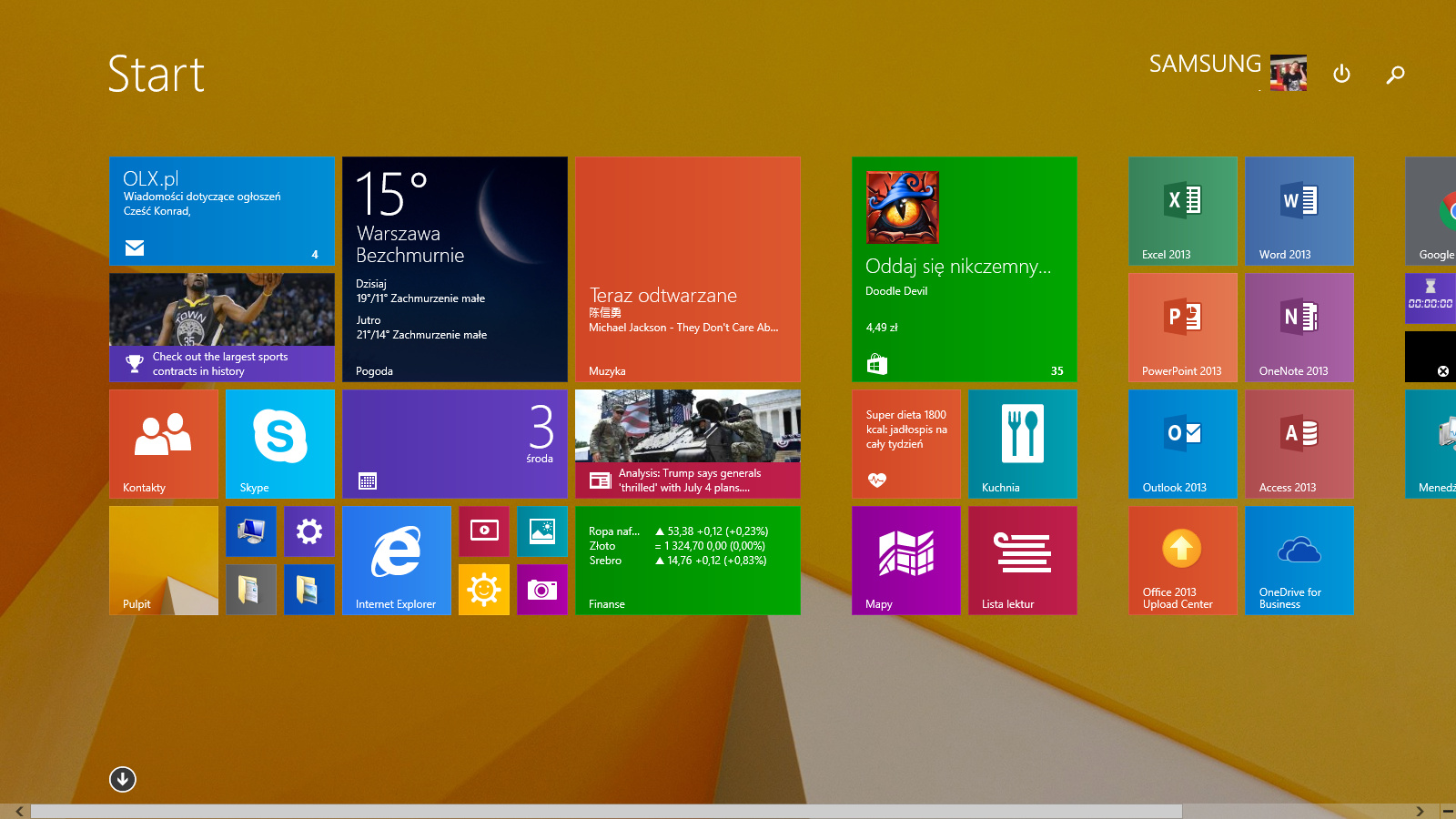The image size is (1456, 819).
Task: Launch Access 2013
Action: [1299, 444]
